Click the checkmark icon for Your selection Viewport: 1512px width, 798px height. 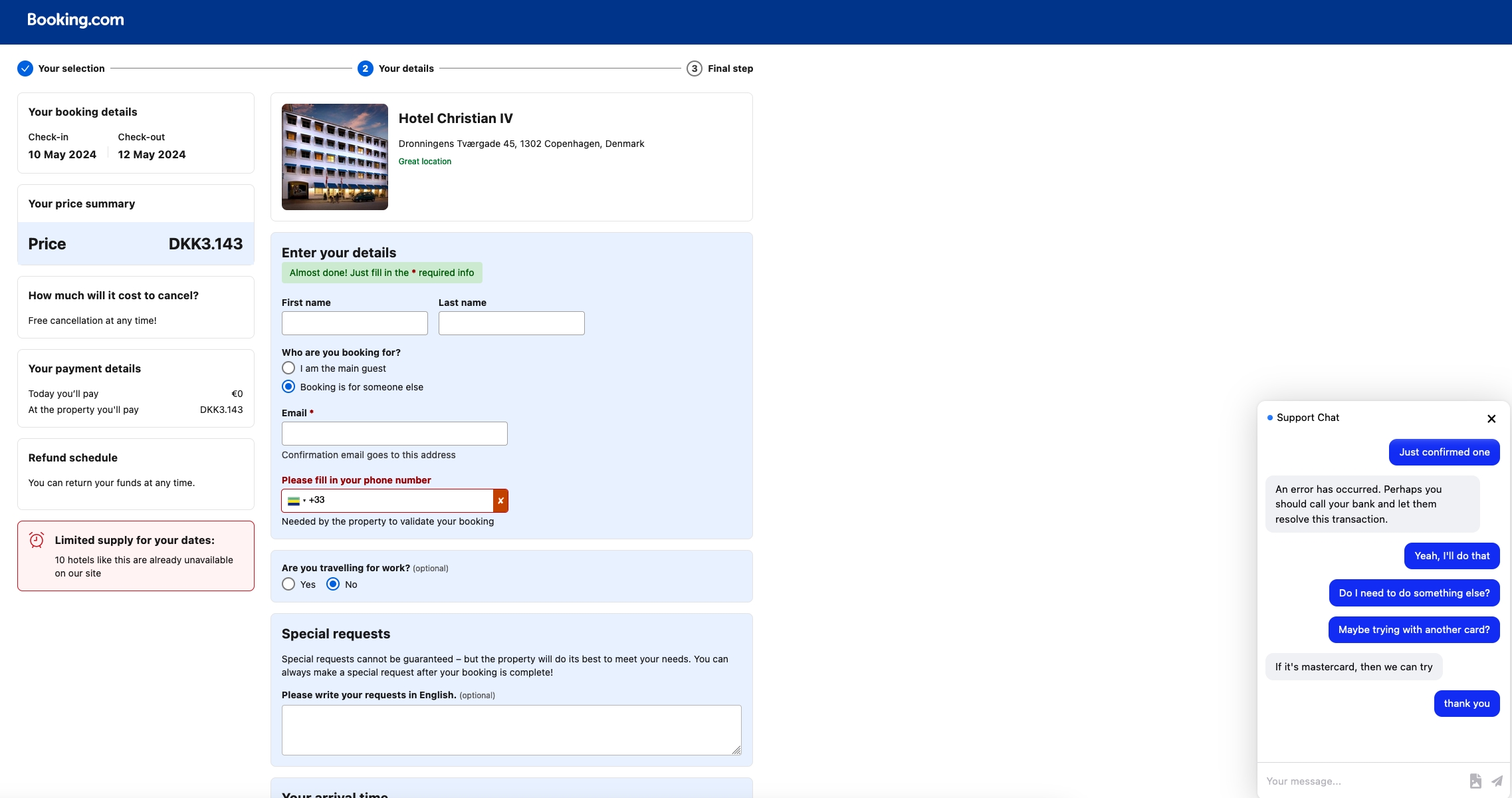pyautogui.click(x=25, y=68)
